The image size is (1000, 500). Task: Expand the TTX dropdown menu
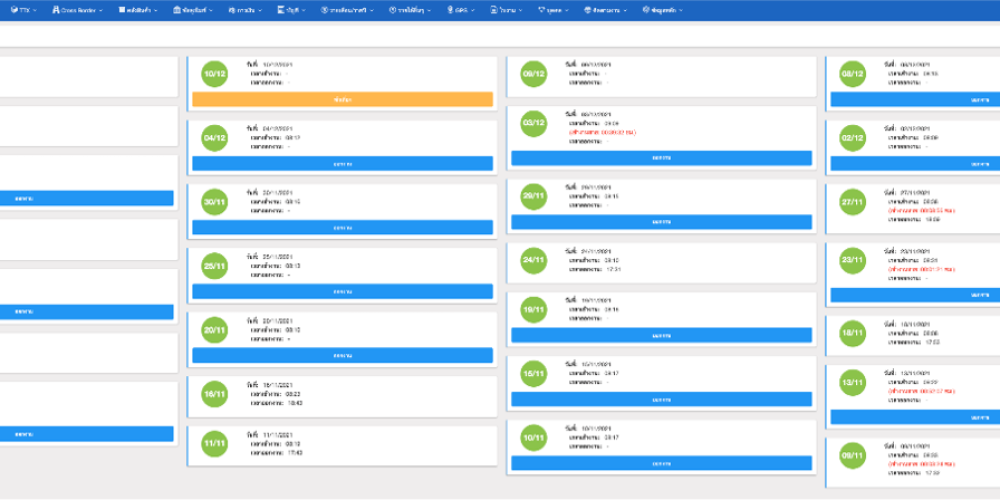pyautogui.click(x=22, y=10)
